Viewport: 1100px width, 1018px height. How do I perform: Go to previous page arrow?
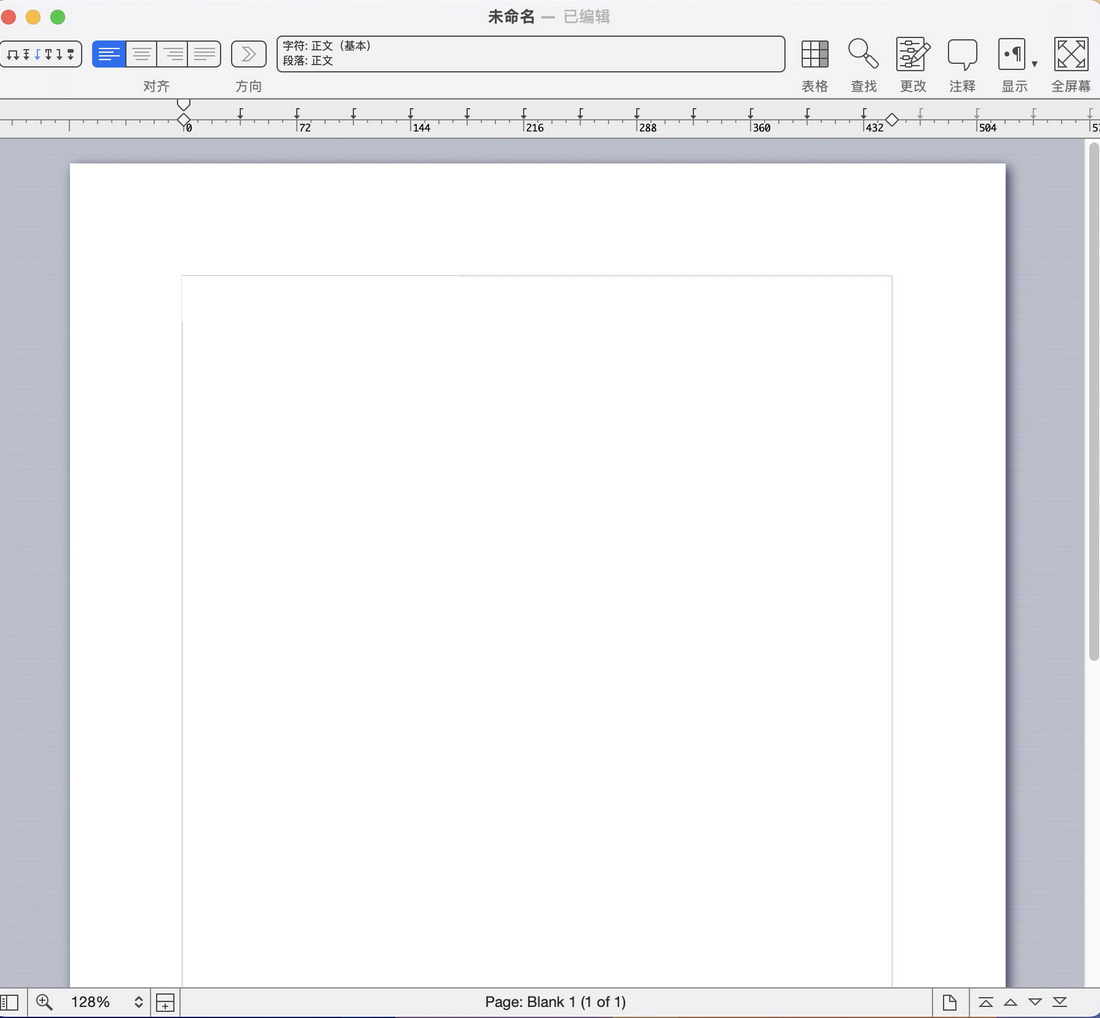(1010, 1002)
